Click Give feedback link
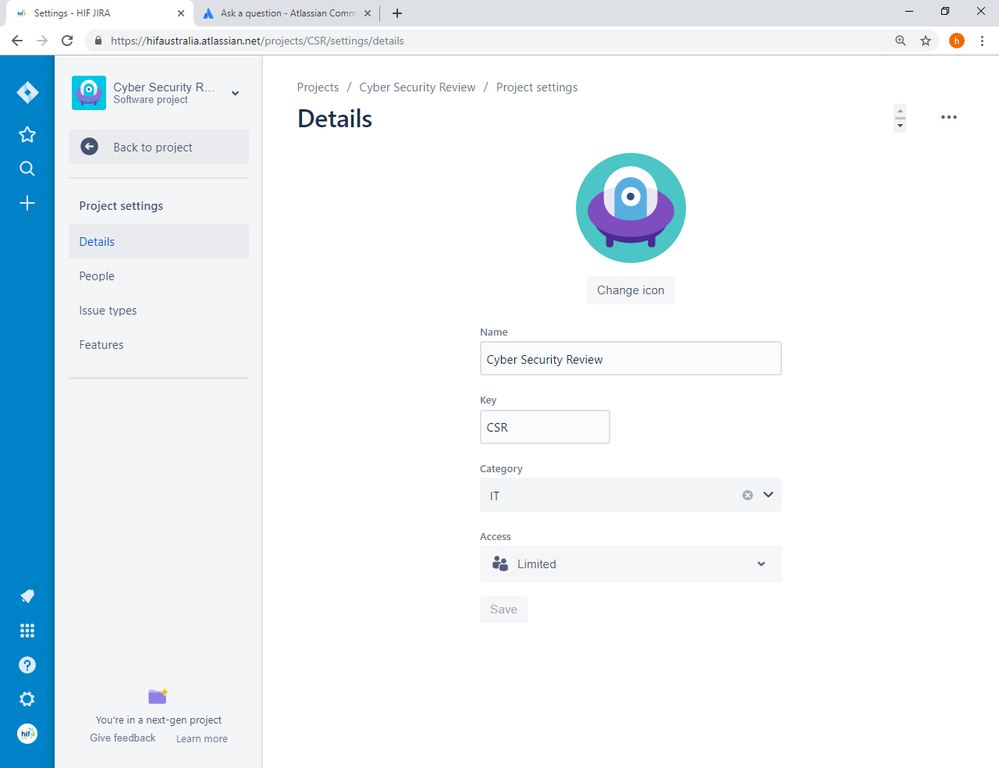 tap(122, 737)
